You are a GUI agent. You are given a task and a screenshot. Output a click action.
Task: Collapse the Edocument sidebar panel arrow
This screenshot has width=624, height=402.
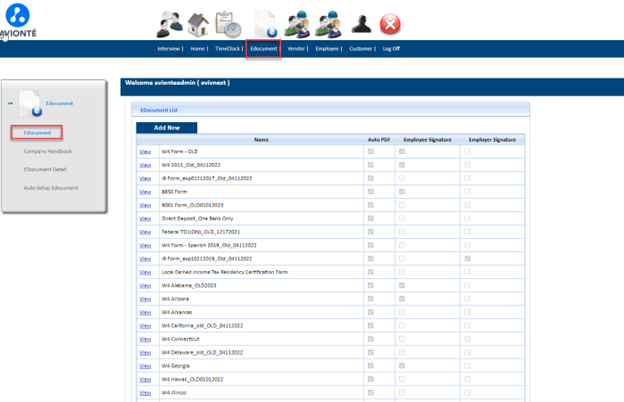11,103
